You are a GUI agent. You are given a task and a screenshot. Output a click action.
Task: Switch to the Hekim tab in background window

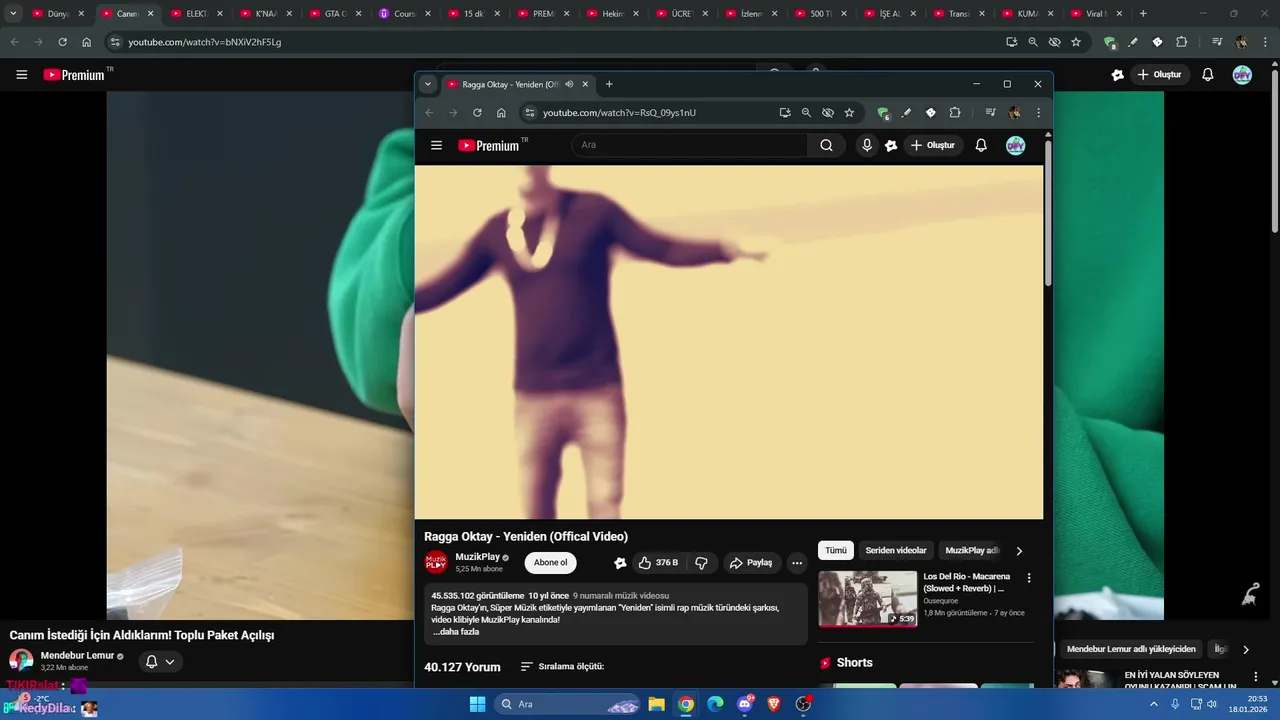tap(610, 14)
